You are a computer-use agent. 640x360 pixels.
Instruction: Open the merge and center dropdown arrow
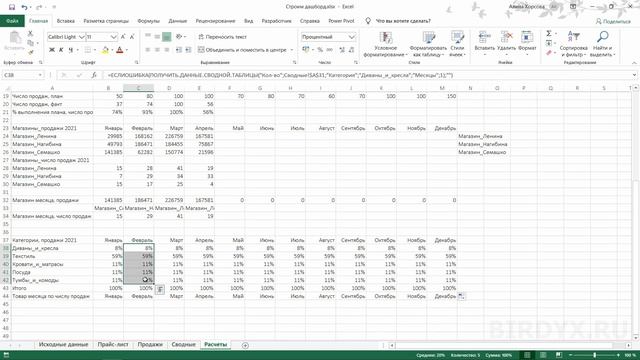pyautogui.click(x=292, y=50)
